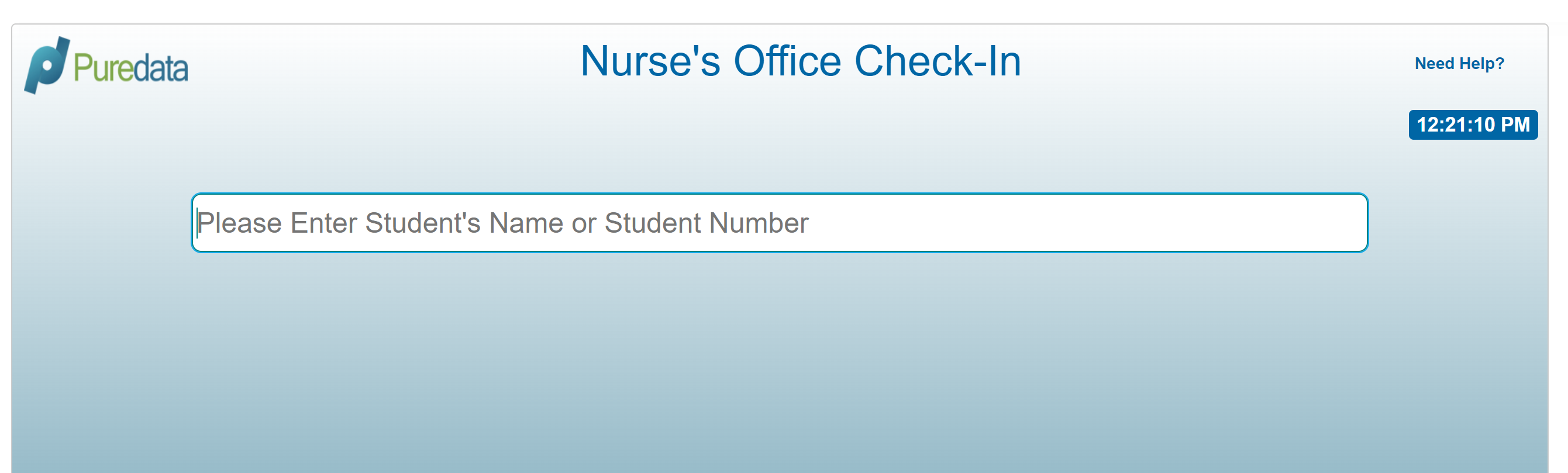The width and height of the screenshot is (1568, 473).
Task: Click the Nurse's Office Check-In title
Action: click(x=801, y=61)
